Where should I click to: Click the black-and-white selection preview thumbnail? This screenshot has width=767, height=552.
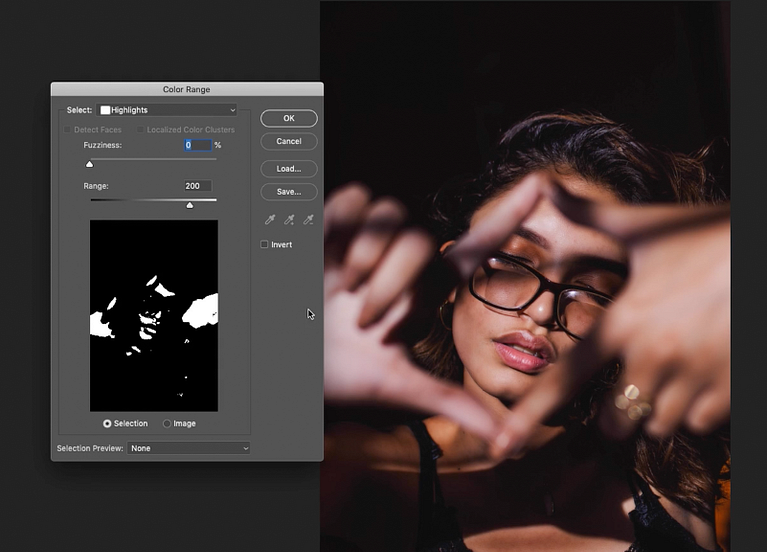point(154,316)
